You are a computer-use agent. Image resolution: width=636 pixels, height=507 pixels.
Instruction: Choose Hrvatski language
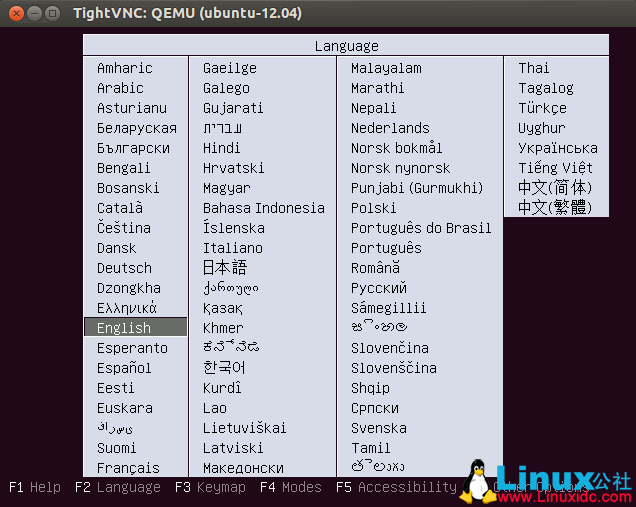(234, 168)
